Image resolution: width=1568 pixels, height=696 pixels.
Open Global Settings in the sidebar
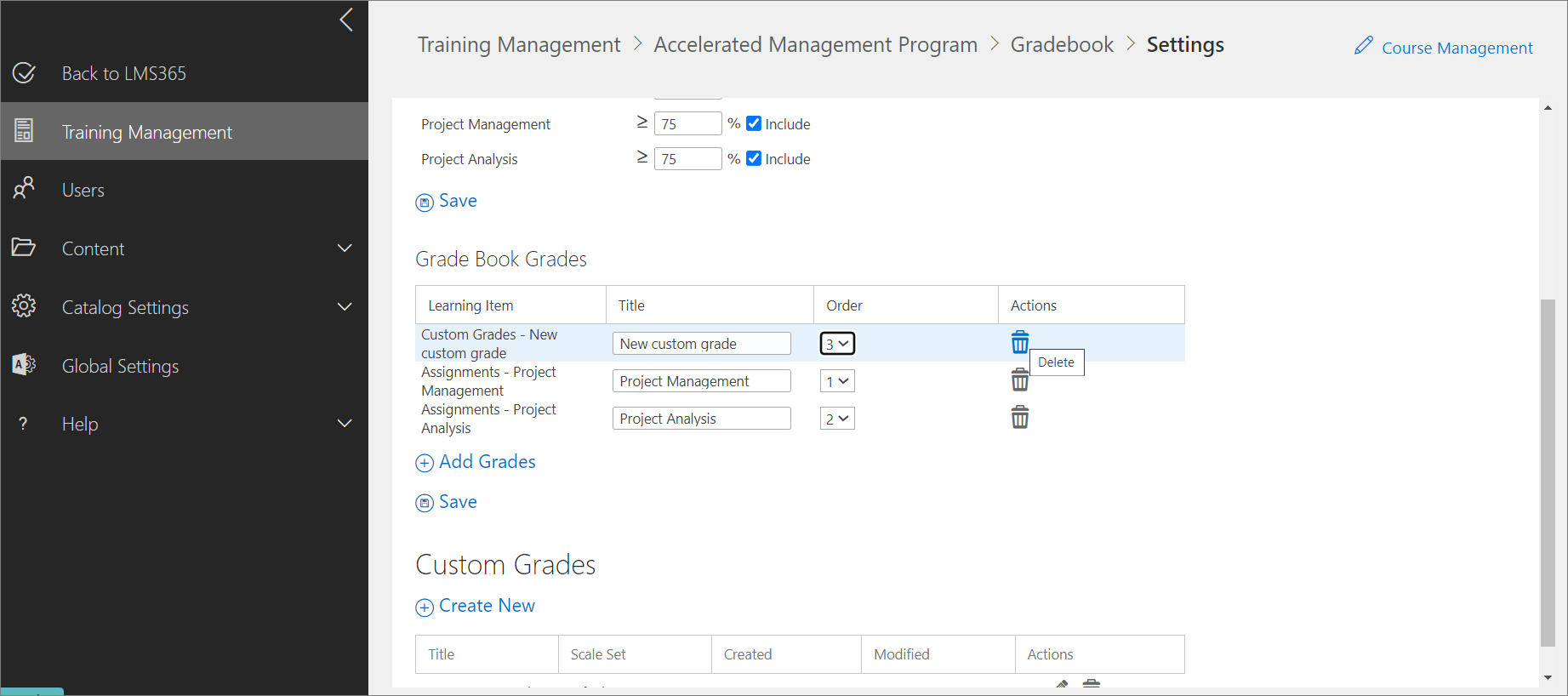coord(120,367)
